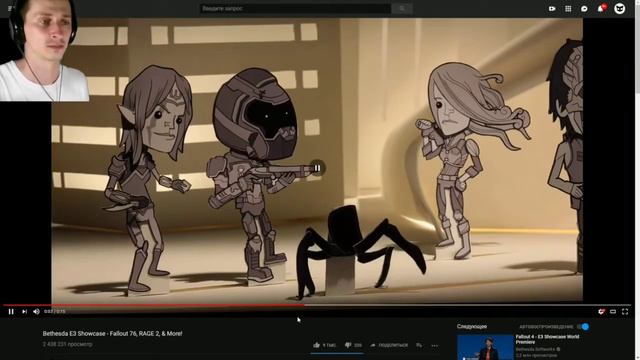Enter fullscreen mode
This screenshot has height=360, width=640.
tap(625, 311)
